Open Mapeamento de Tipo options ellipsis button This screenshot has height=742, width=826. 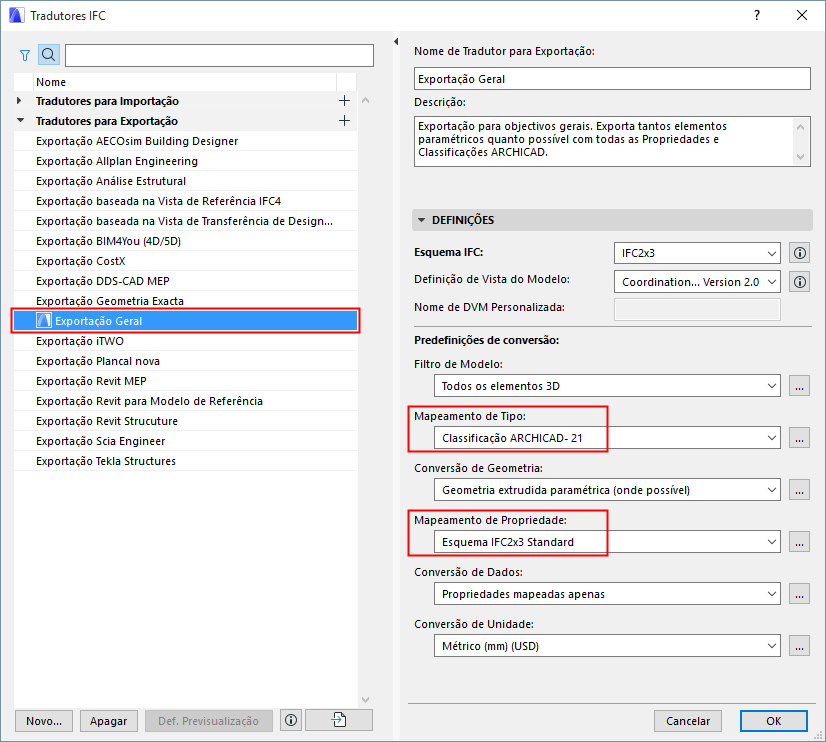tap(799, 438)
